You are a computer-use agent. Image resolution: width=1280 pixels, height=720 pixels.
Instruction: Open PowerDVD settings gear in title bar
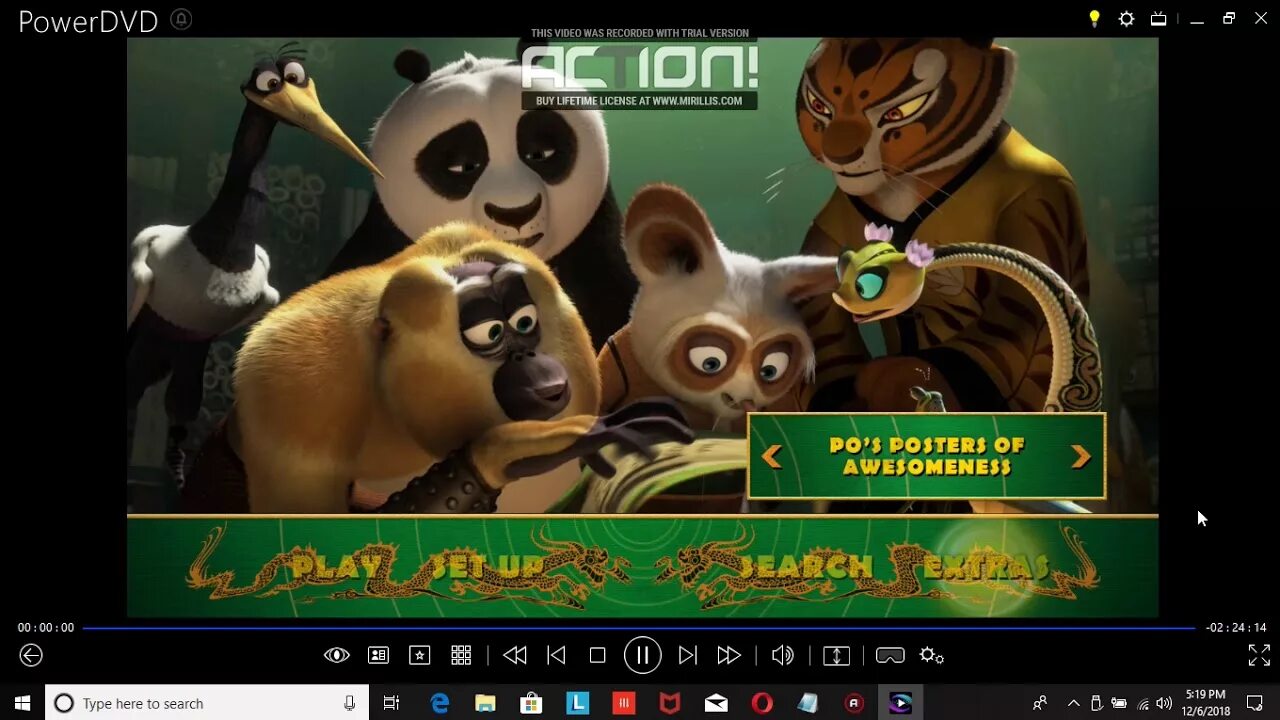tap(1126, 18)
